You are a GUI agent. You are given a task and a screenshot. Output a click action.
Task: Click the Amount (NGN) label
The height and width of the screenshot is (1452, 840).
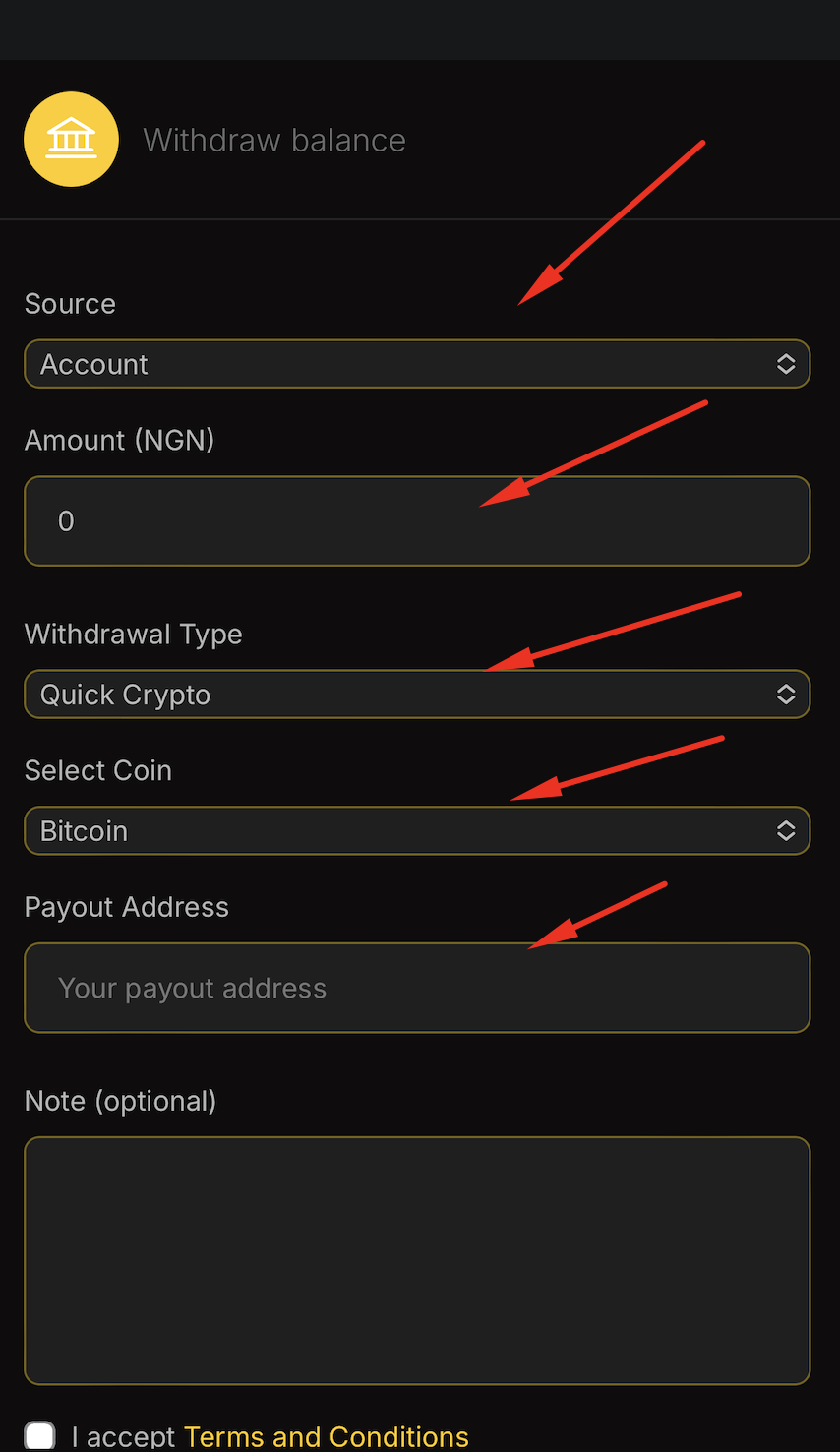119,440
